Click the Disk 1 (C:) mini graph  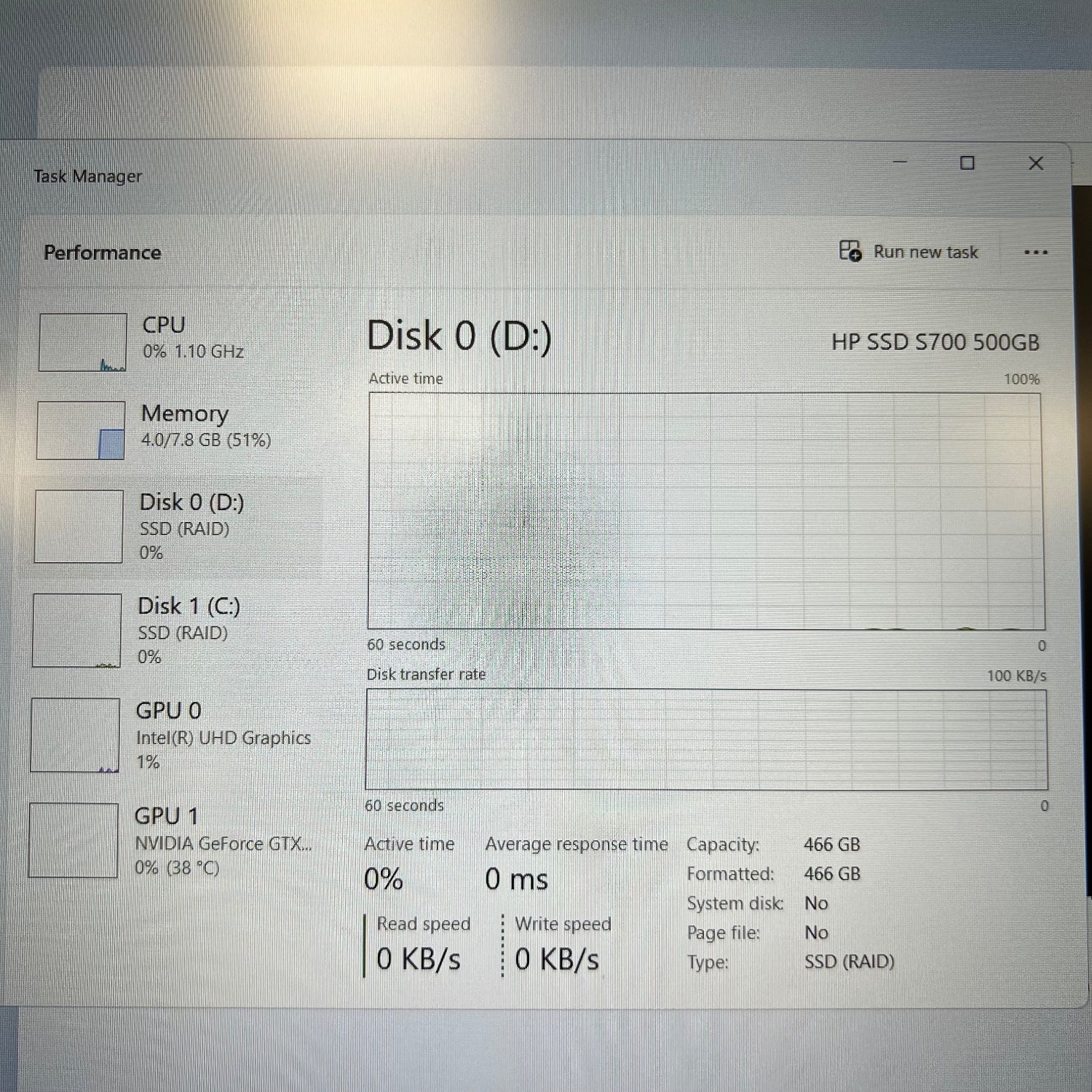[76, 630]
